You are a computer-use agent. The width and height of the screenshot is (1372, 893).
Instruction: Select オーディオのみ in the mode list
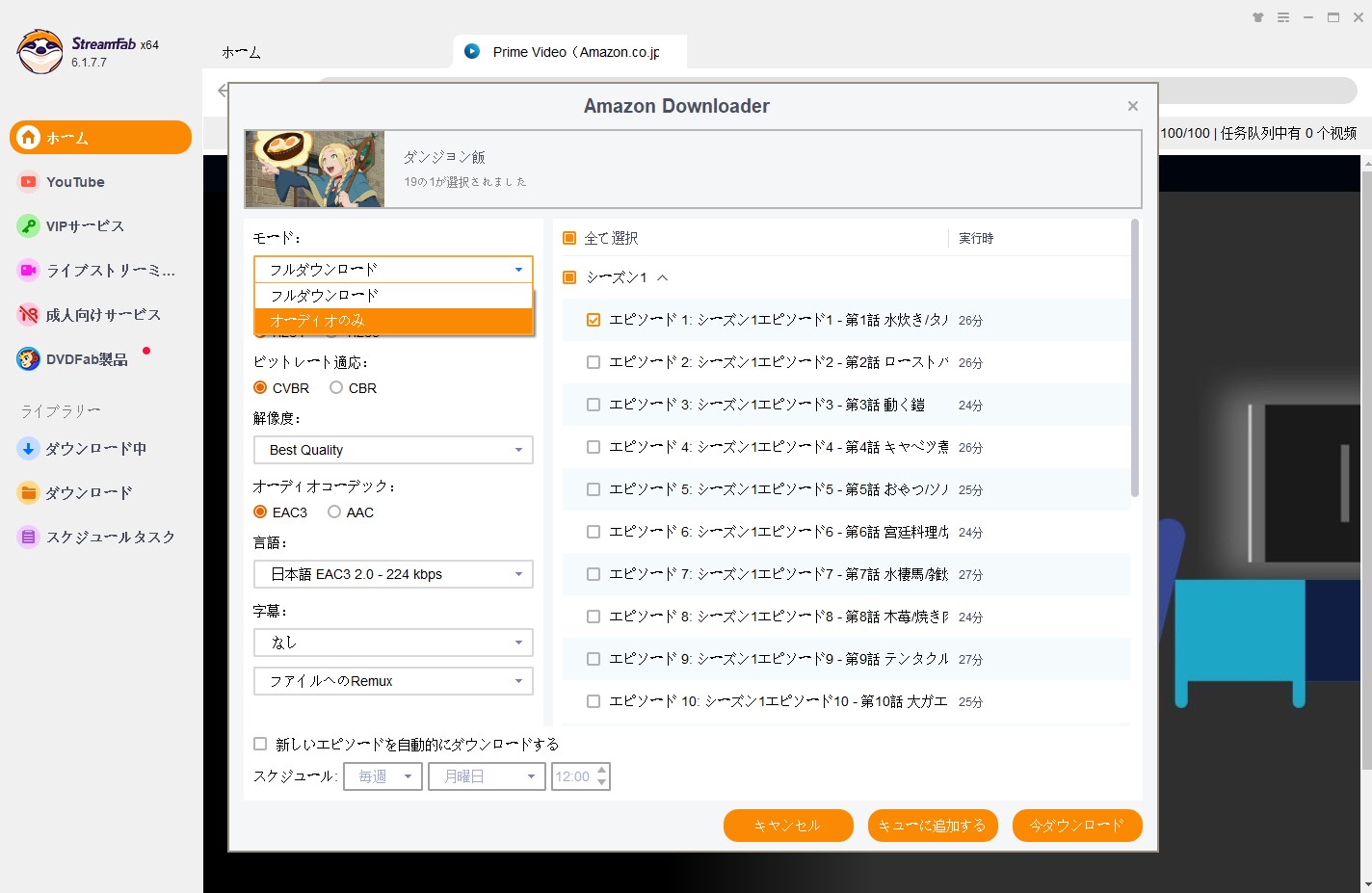point(393,321)
